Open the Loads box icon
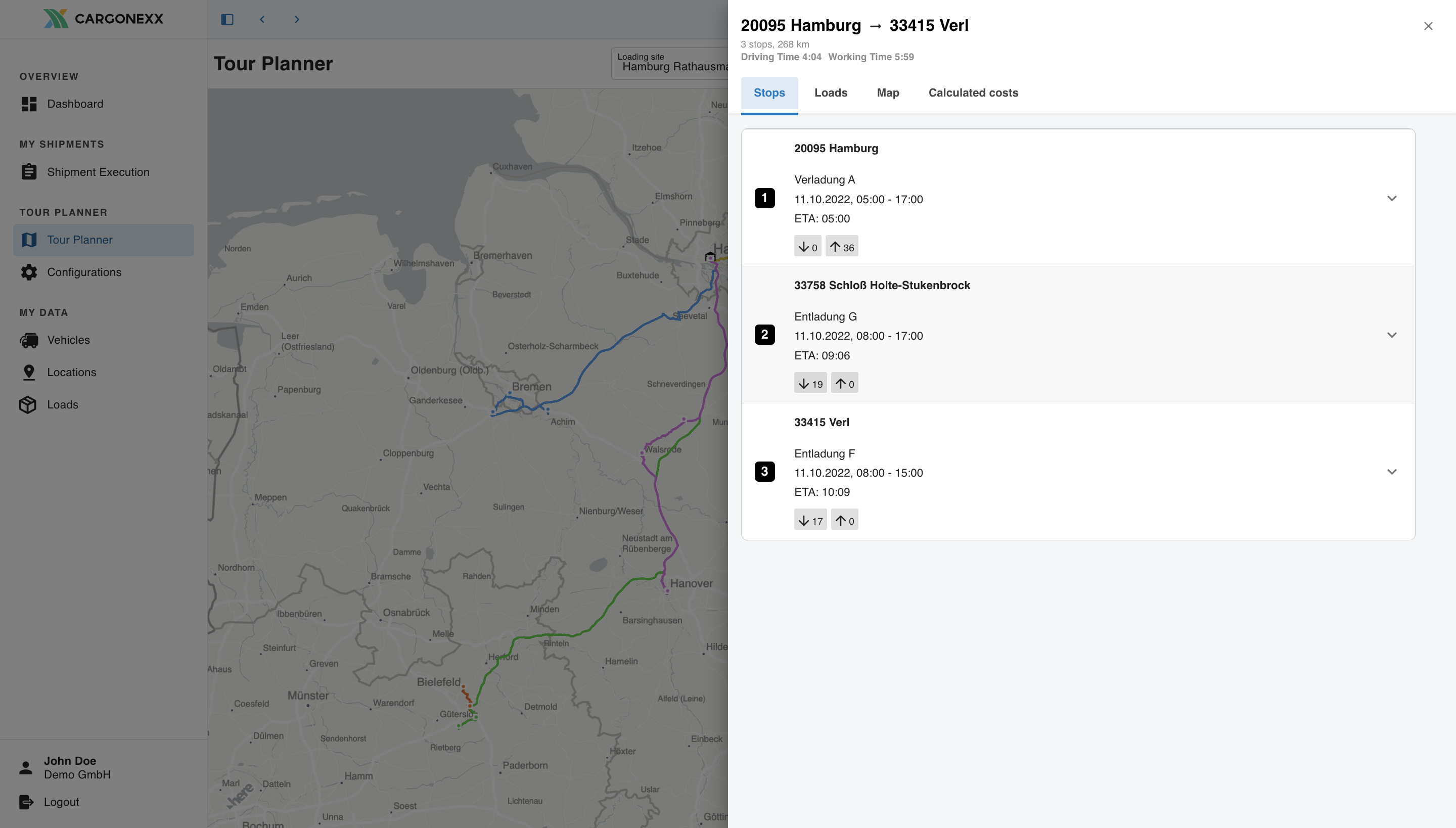Screen dimensions: 1456x828 [x=28, y=405]
